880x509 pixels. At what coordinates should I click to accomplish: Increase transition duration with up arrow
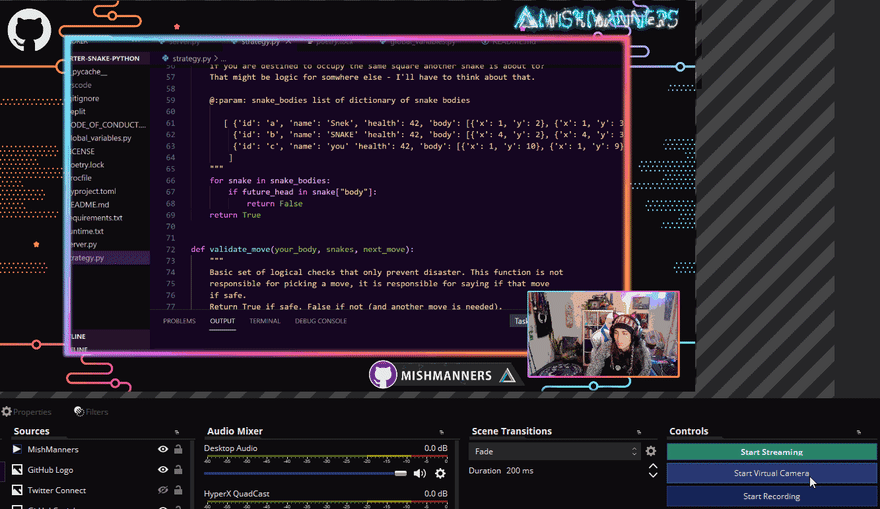tap(653, 466)
